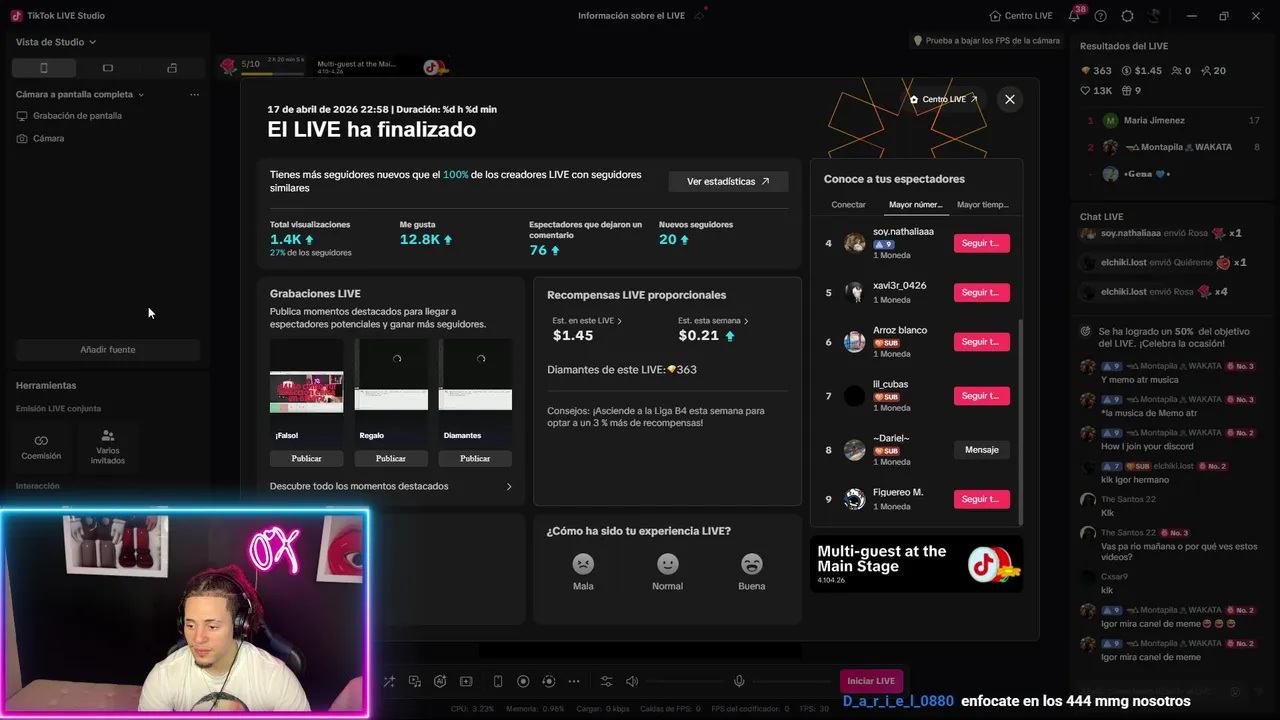Open Centro LIVE from the title bar

click(1020, 16)
